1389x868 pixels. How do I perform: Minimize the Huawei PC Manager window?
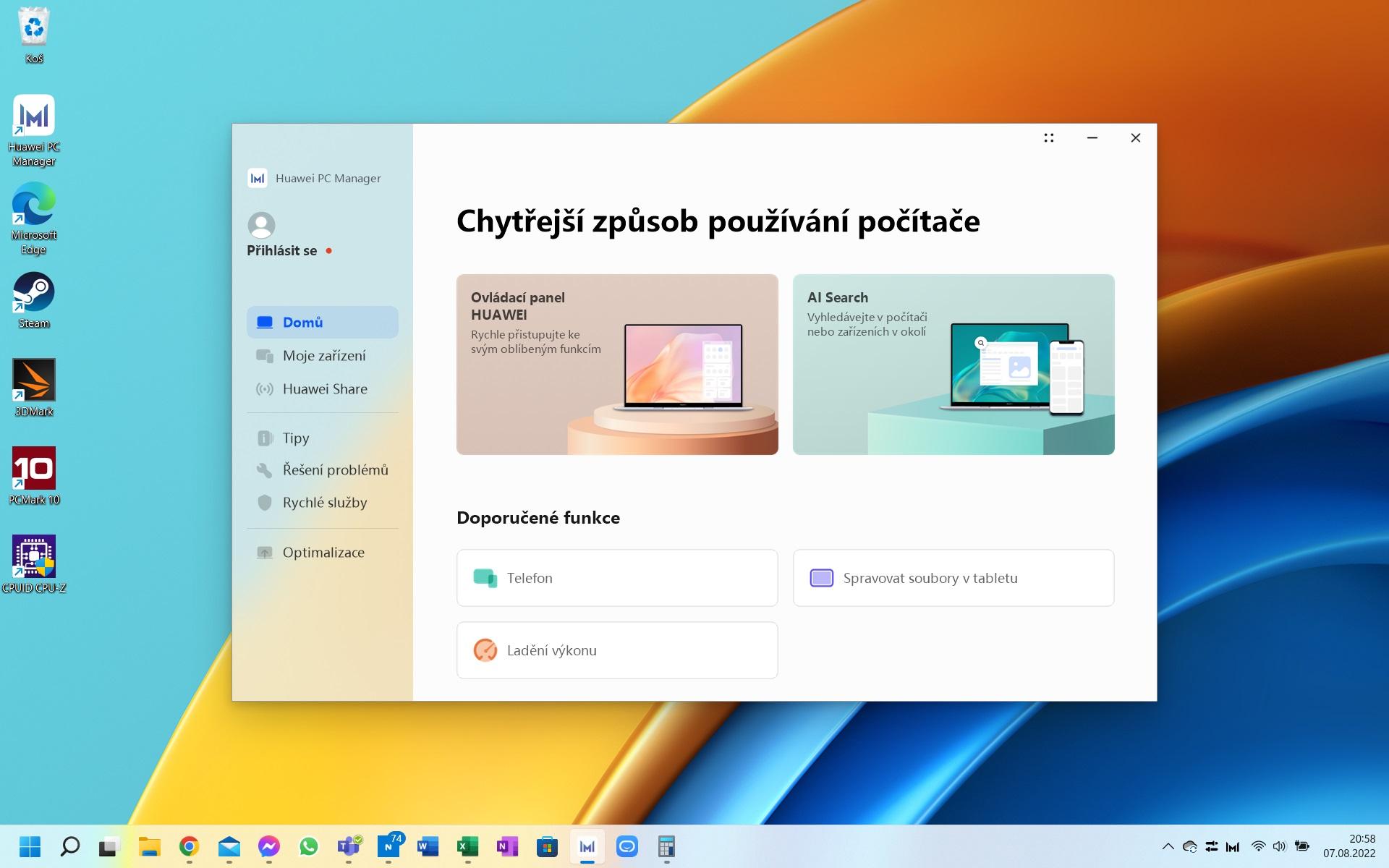point(1092,137)
